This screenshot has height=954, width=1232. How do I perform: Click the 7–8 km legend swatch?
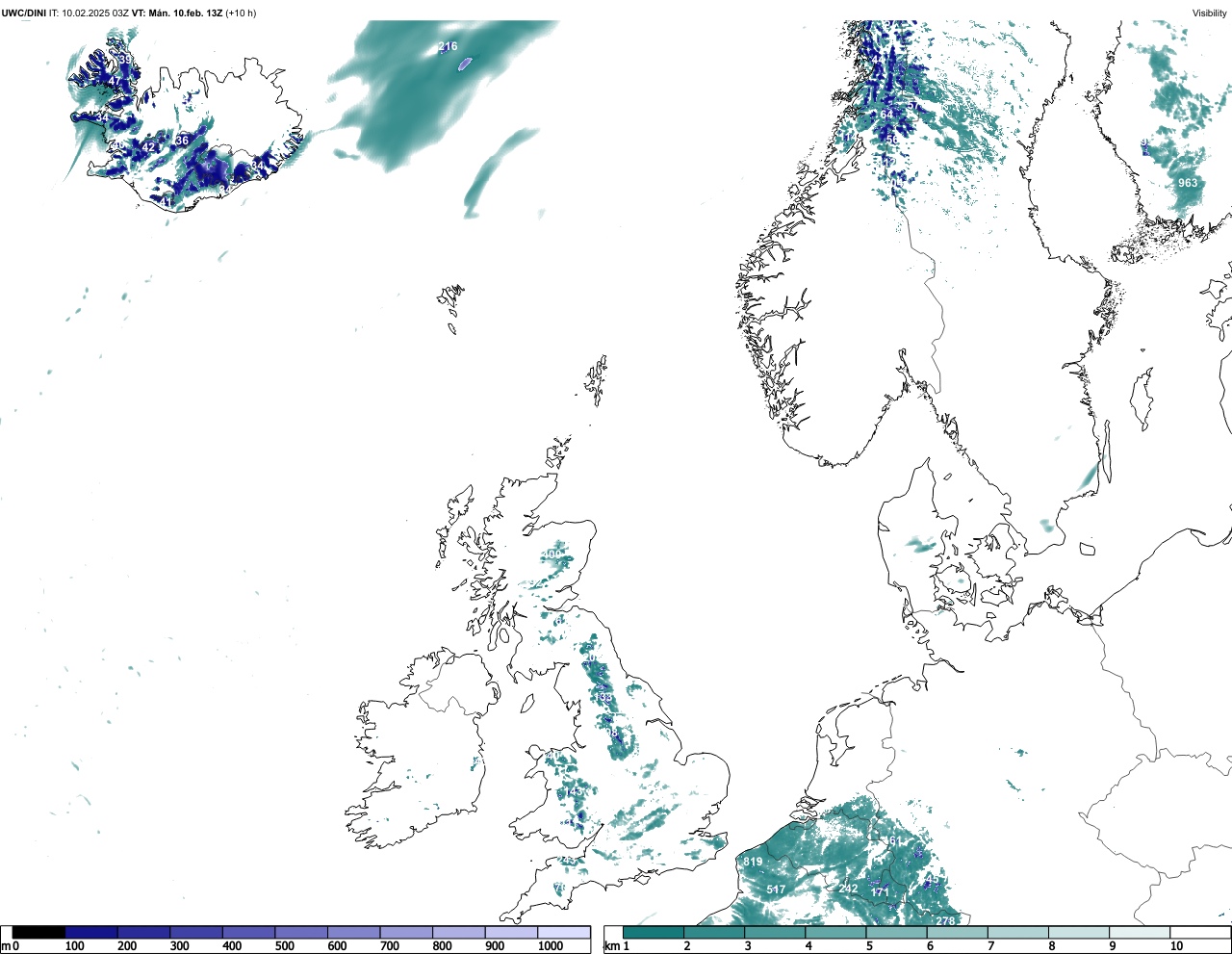click(1018, 932)
